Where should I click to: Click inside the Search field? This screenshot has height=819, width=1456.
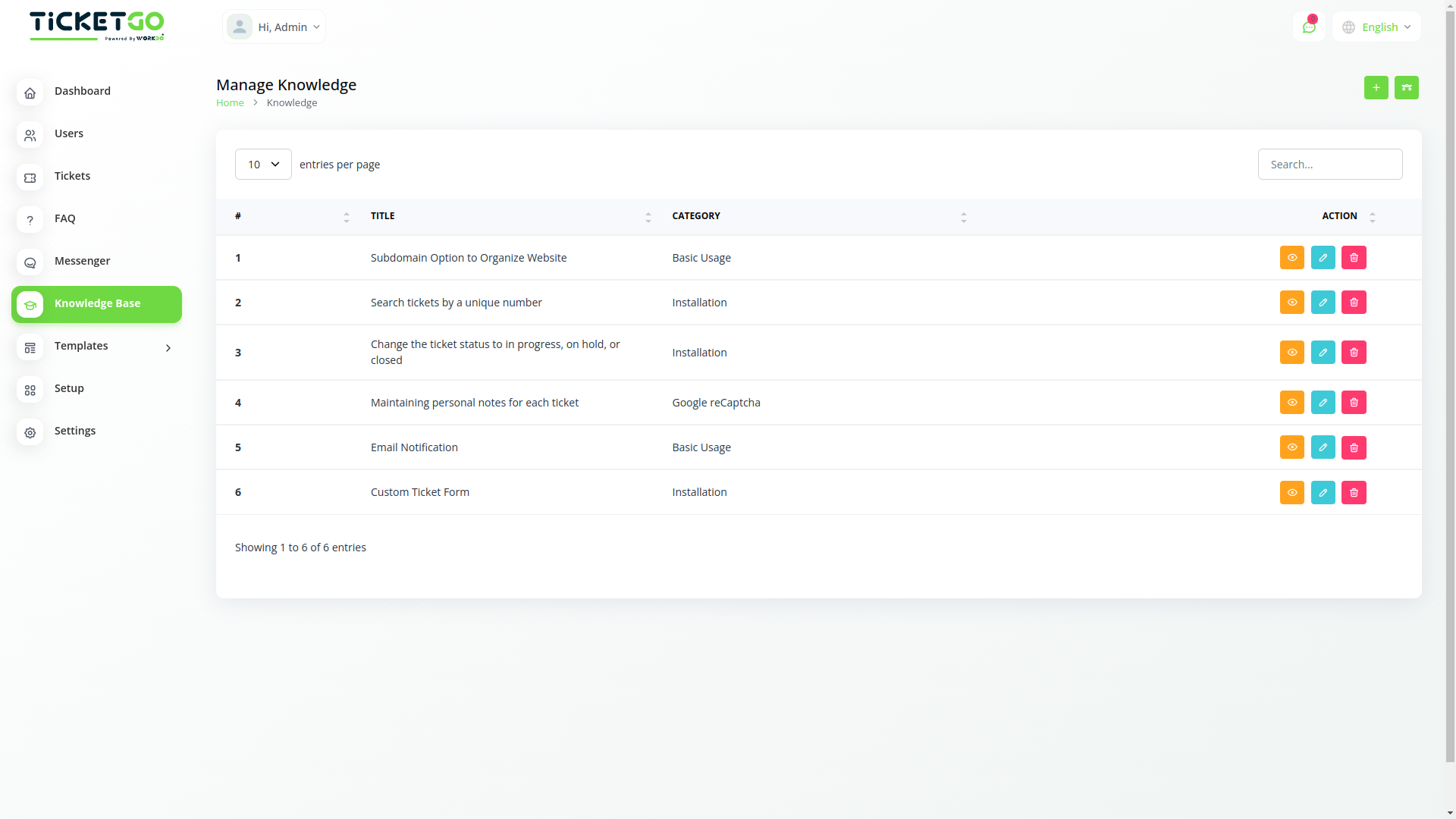1330,164
